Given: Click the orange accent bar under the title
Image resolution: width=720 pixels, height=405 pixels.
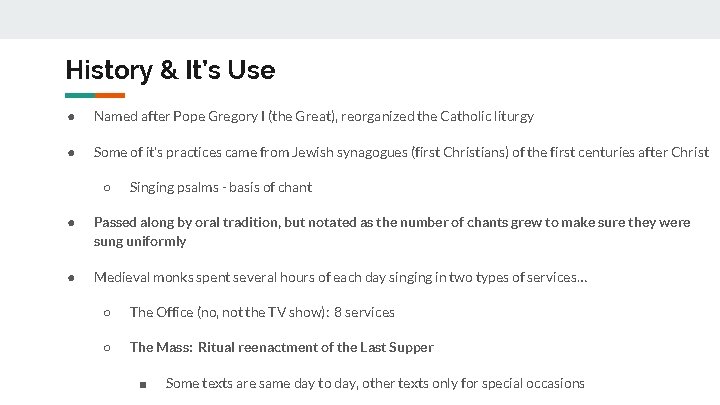Looking at the screenshot, I should [x=110, y=96].
